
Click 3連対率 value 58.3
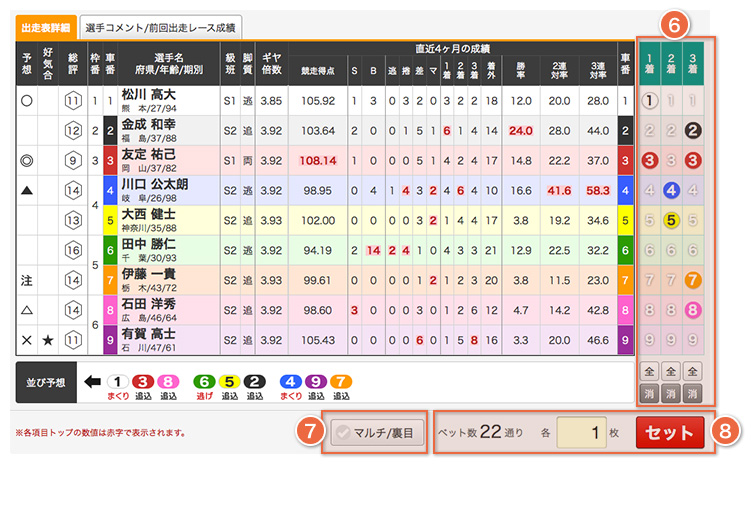[598, 190]
